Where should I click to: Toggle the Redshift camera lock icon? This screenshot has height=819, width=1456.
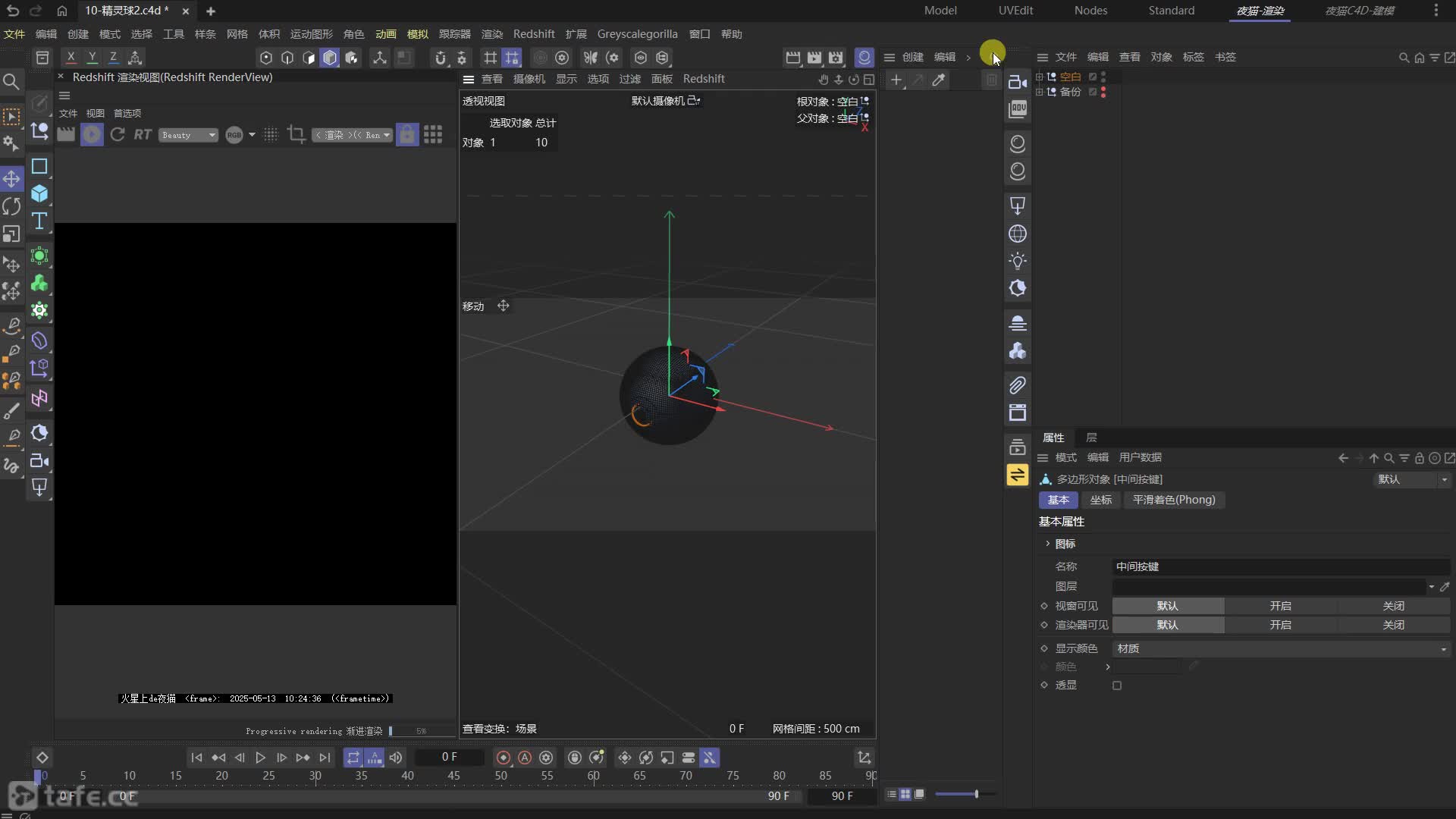[407, 134]
